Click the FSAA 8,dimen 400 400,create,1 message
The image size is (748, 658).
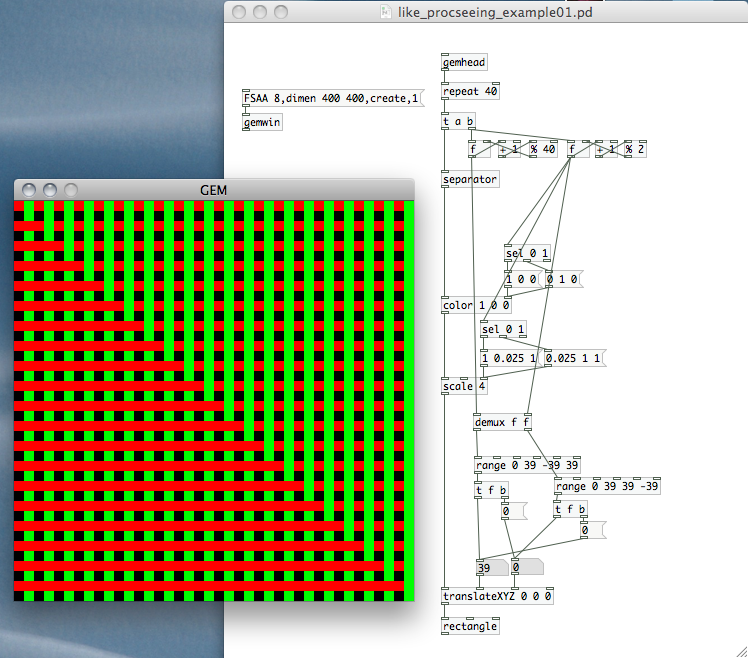332,98
